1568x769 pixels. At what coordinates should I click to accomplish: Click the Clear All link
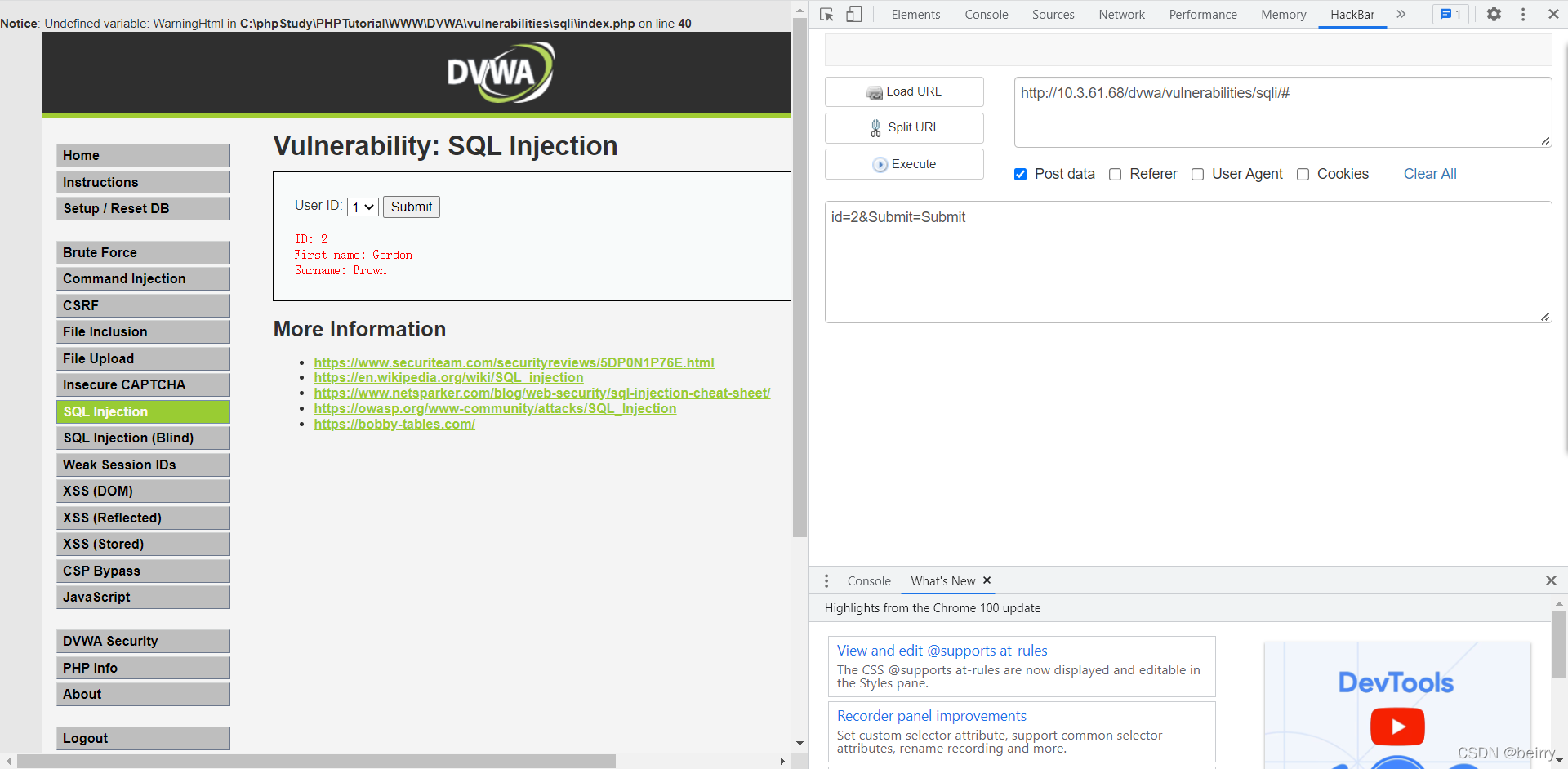(x=1429, y=174)
